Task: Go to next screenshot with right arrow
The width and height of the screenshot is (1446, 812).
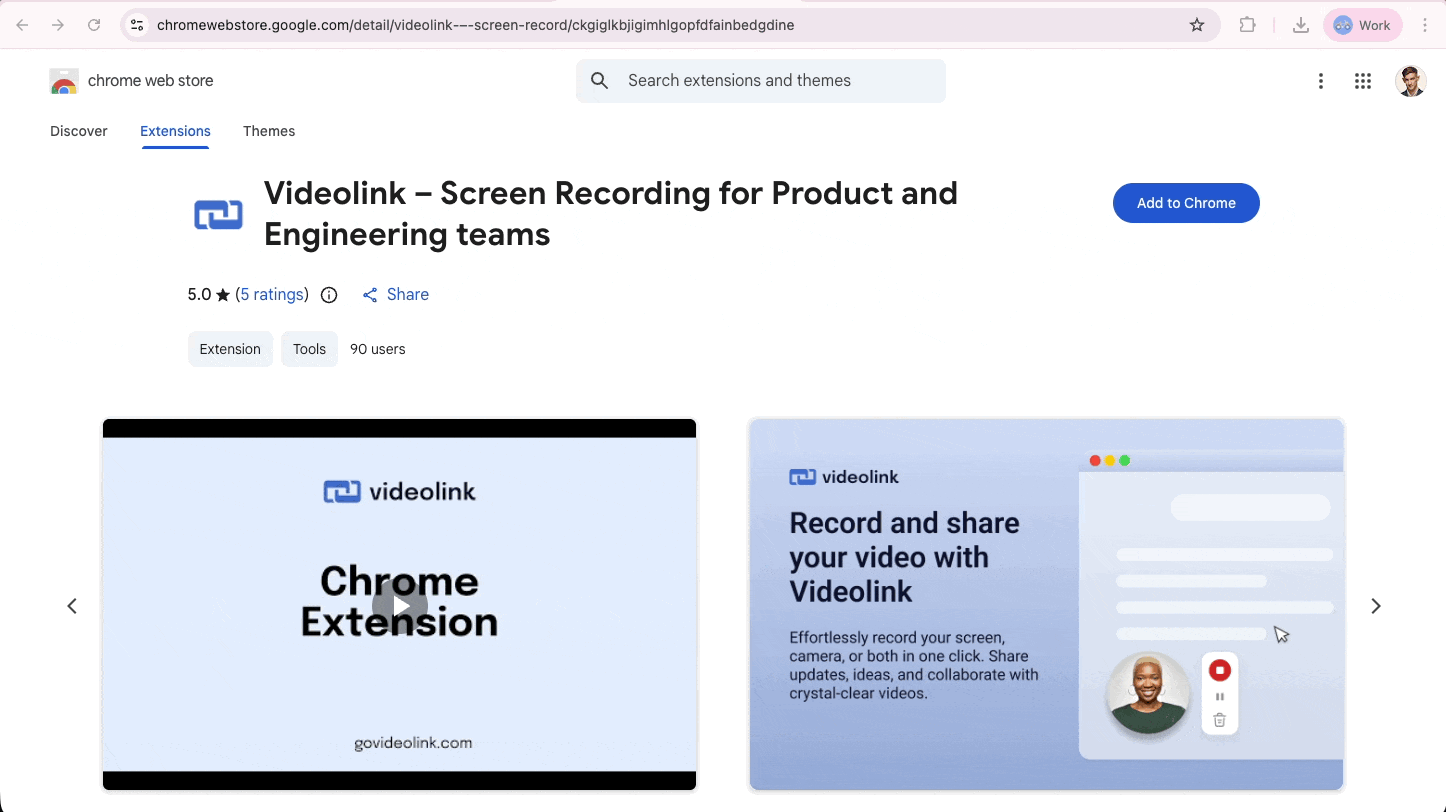Action: tap(1376, 606)
